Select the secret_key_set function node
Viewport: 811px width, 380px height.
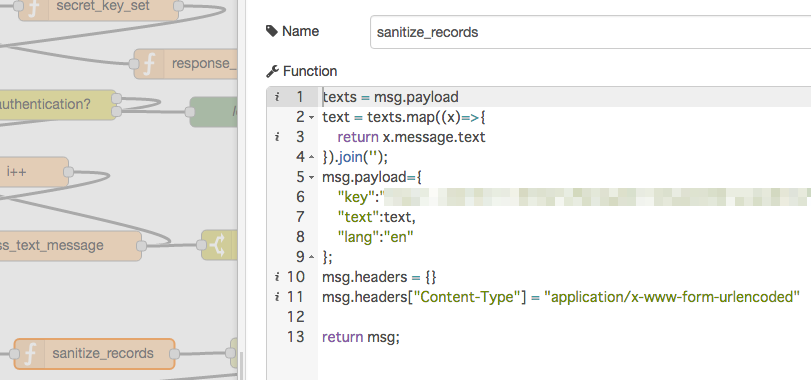point(98,6)
